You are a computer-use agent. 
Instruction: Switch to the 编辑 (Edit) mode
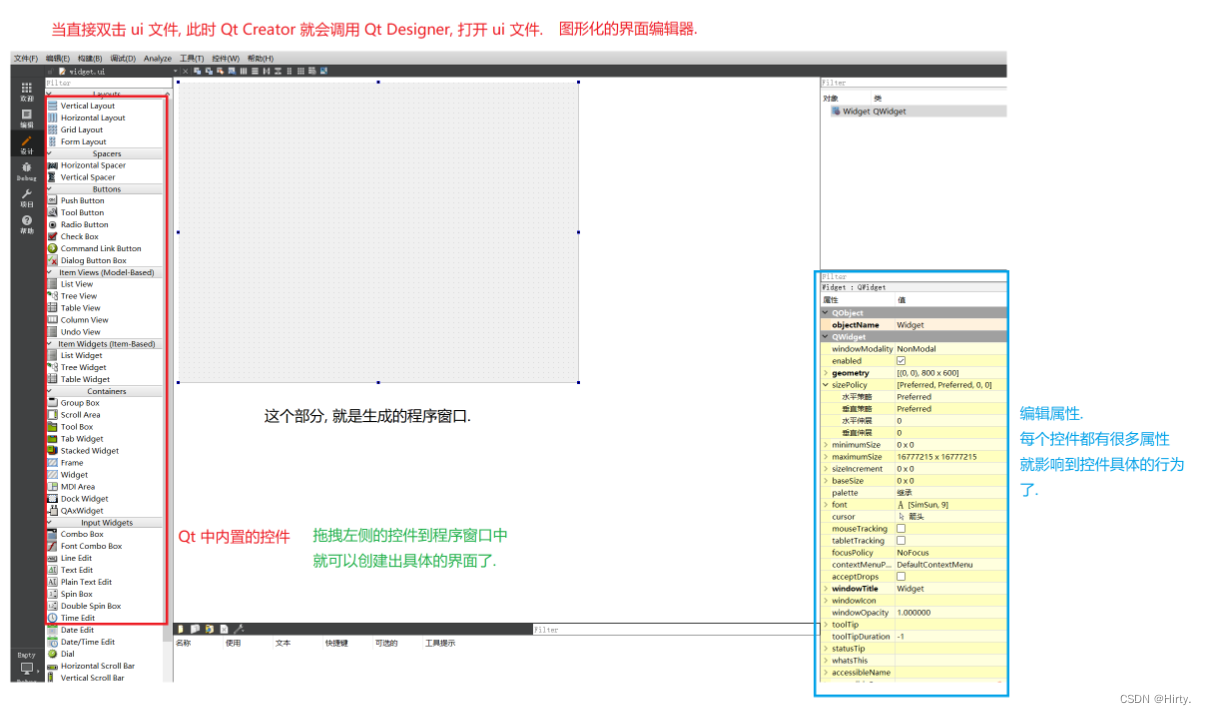26,119
